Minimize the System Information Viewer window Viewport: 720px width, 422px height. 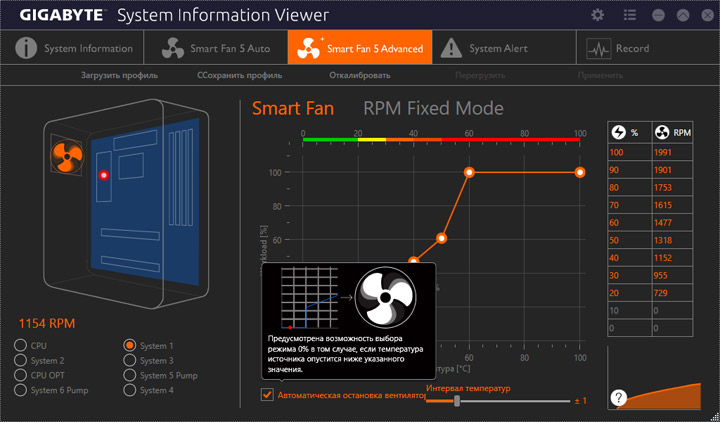coord(658,15)
